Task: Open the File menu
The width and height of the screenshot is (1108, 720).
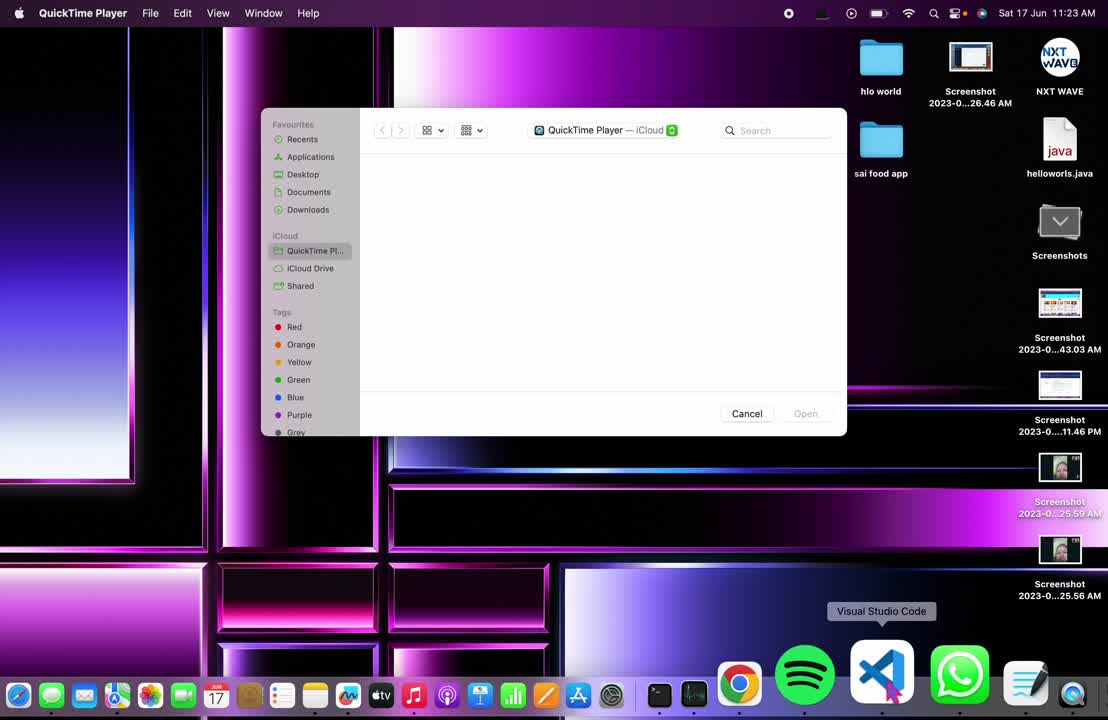Action: click(150, 13)
